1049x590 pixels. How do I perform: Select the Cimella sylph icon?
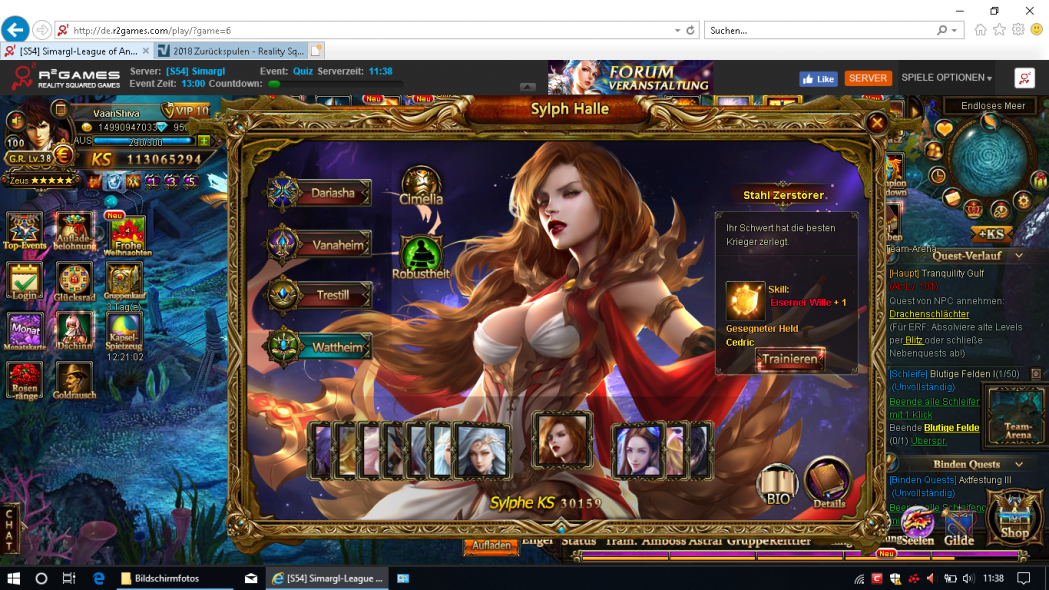[421, 186]
